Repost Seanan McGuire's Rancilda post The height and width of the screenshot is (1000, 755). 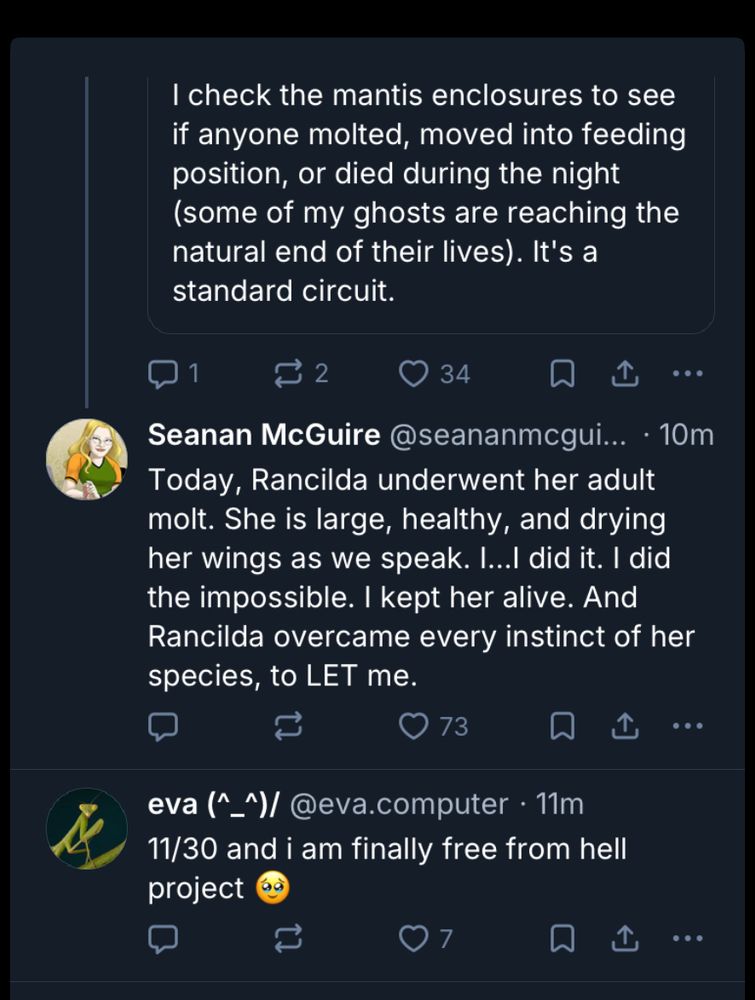point(288,726)
